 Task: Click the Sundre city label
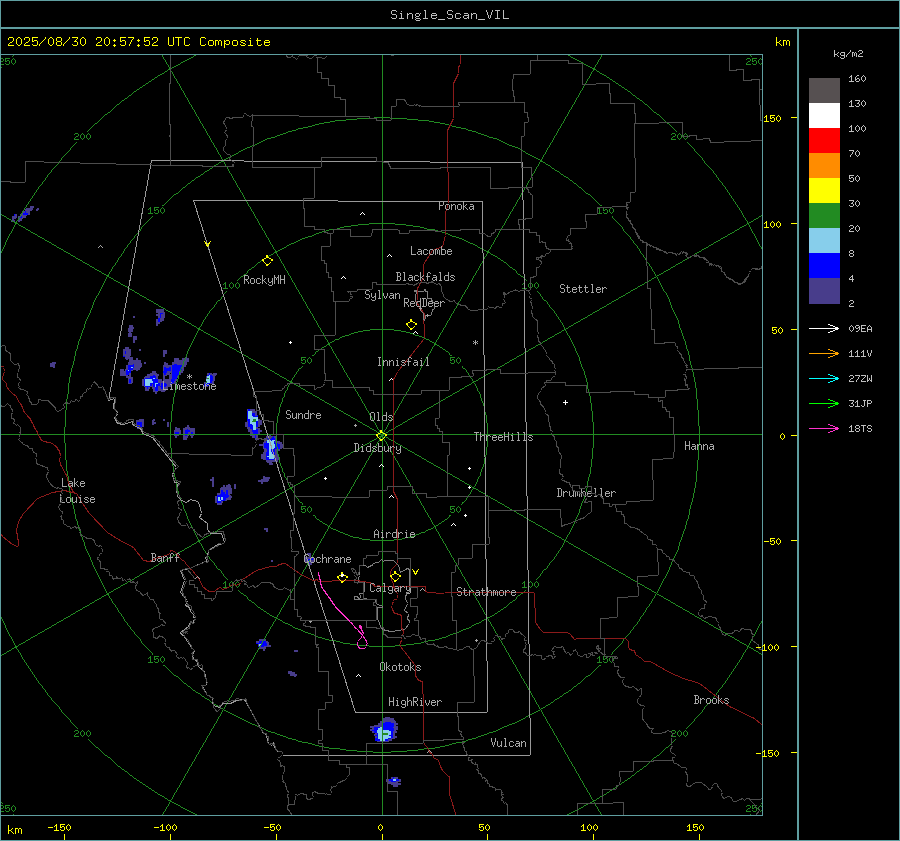click(303, 415)
